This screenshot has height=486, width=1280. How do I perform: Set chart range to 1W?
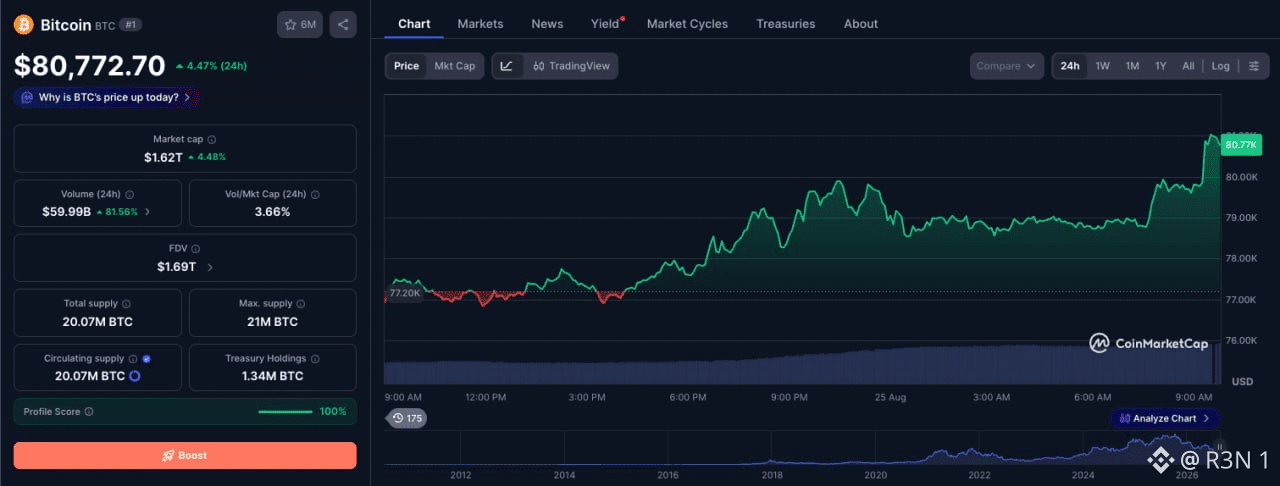1103,66
